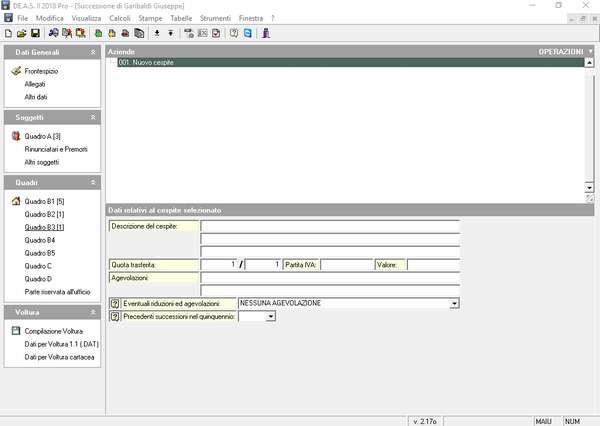The height and width of the screenshot is (426, 600).
Task: Click the house icon next to Quadro B1
Action: point(15,201)
